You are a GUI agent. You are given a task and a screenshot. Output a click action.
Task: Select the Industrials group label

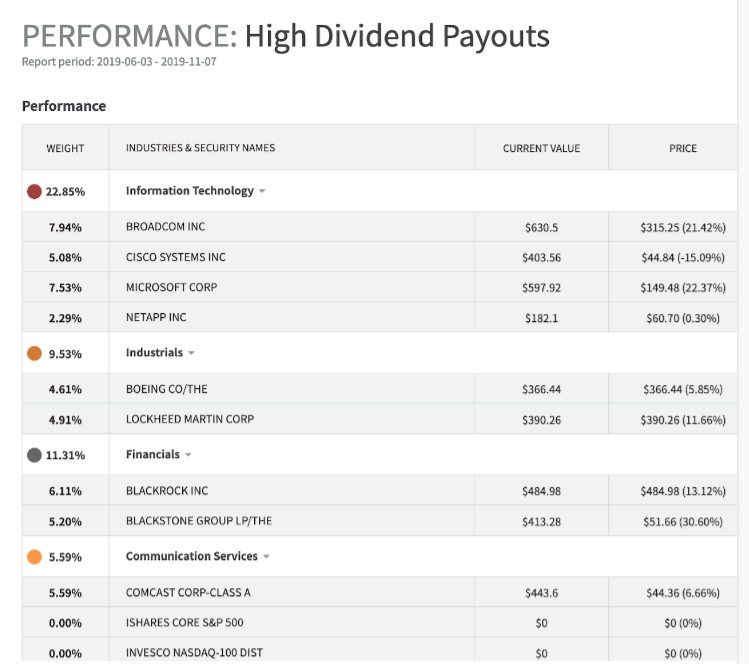tap(154, 353)
